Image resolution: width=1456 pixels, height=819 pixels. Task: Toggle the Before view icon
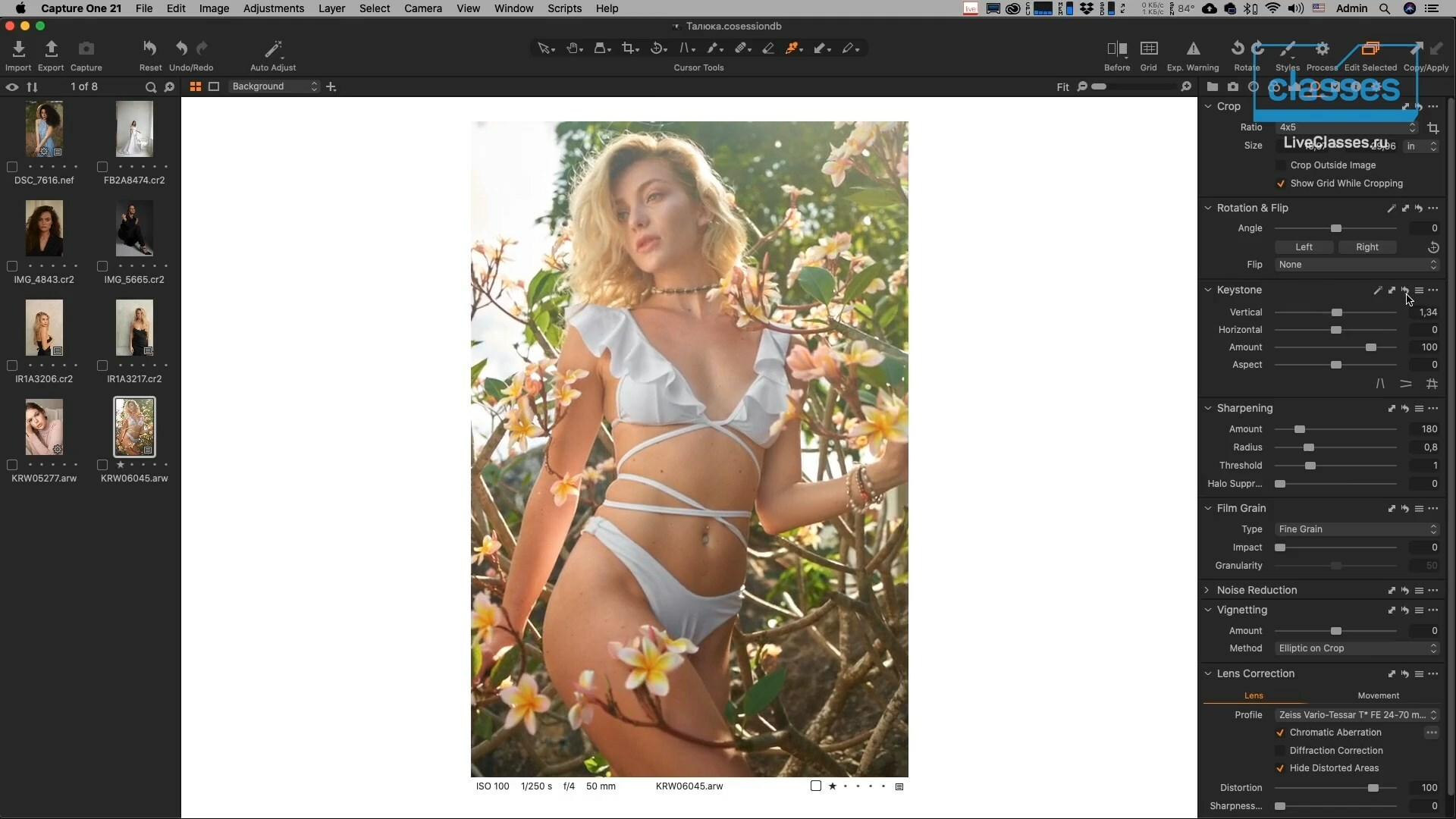click(1117, 49)
